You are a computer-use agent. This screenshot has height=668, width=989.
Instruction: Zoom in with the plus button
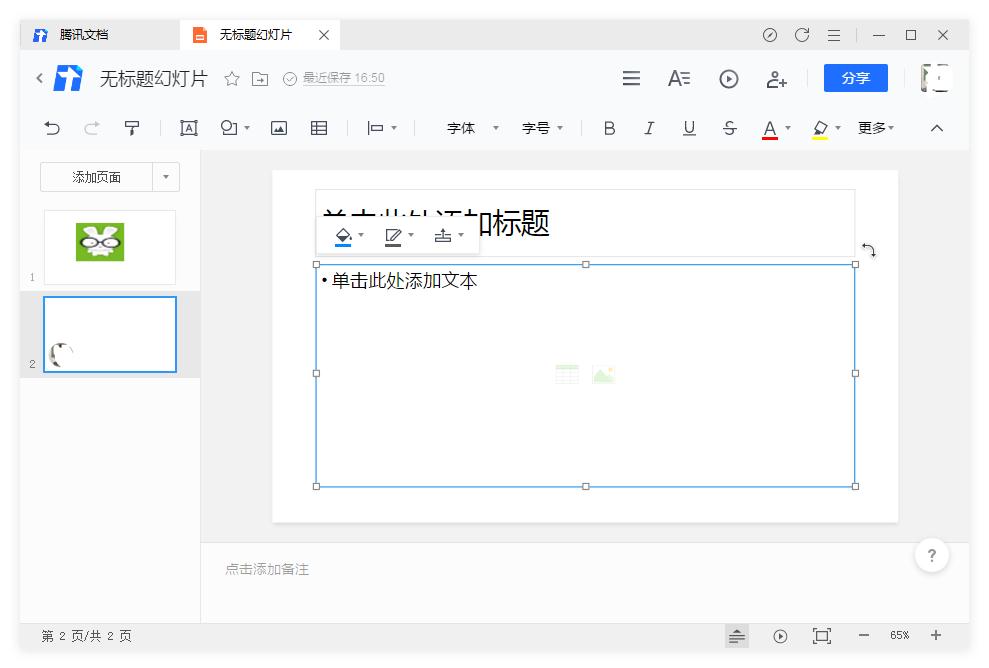pyautogui.click(x=936, y=636)
